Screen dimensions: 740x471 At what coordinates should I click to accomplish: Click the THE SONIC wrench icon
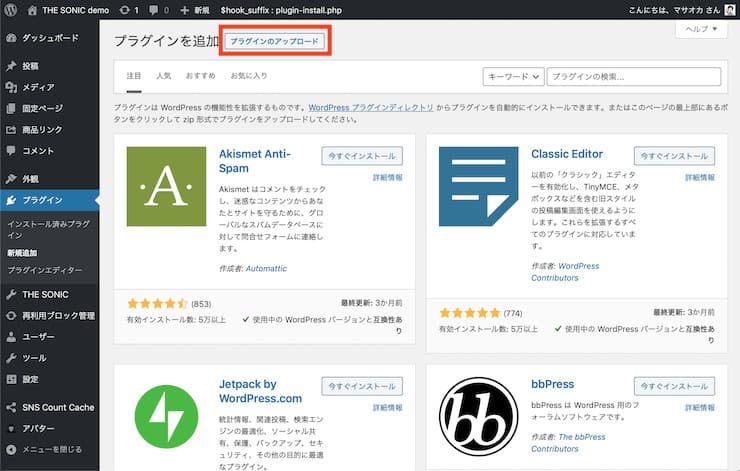(x=11, y=294)
